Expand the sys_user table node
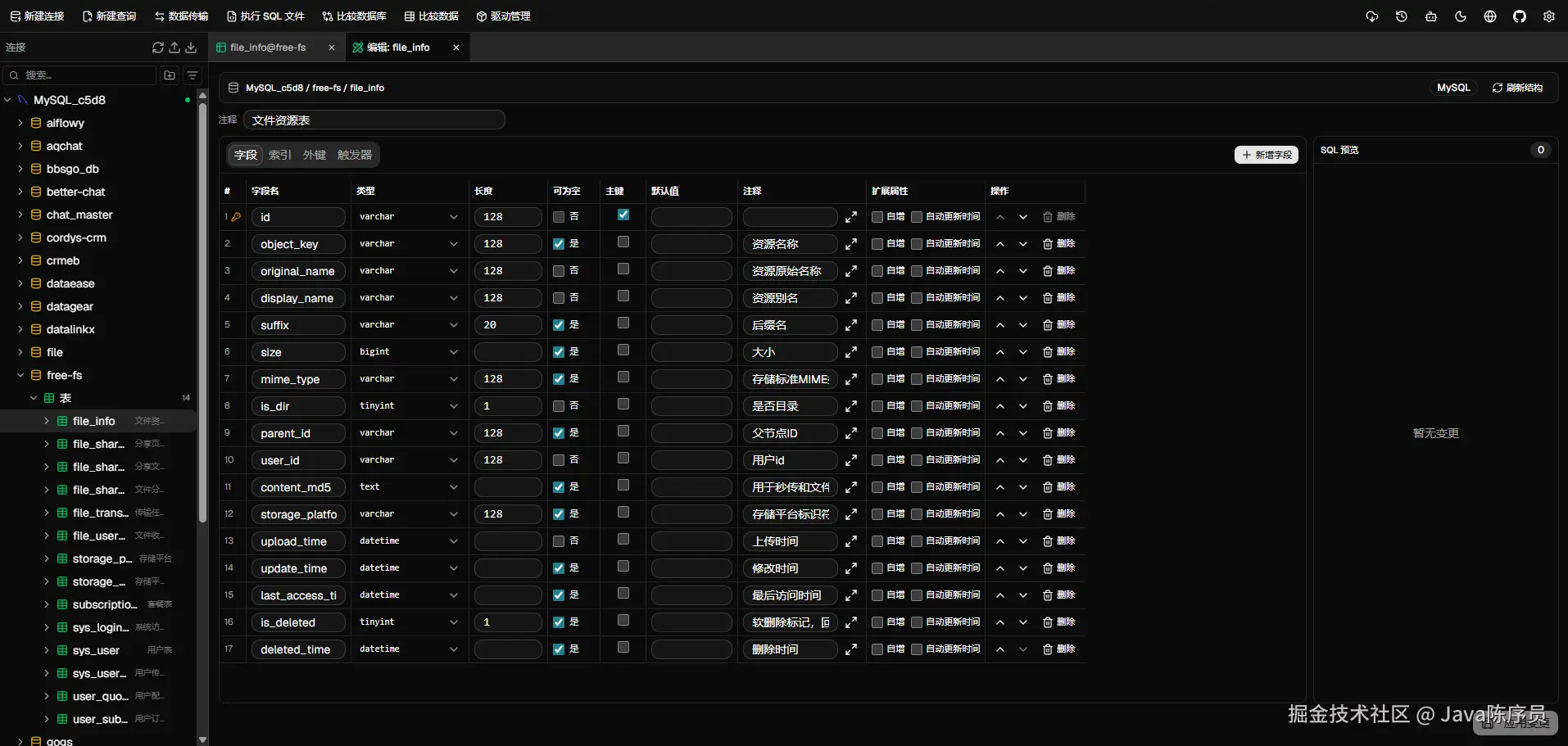The width and height of the screenshot is (1568, 746). (47, 650)
